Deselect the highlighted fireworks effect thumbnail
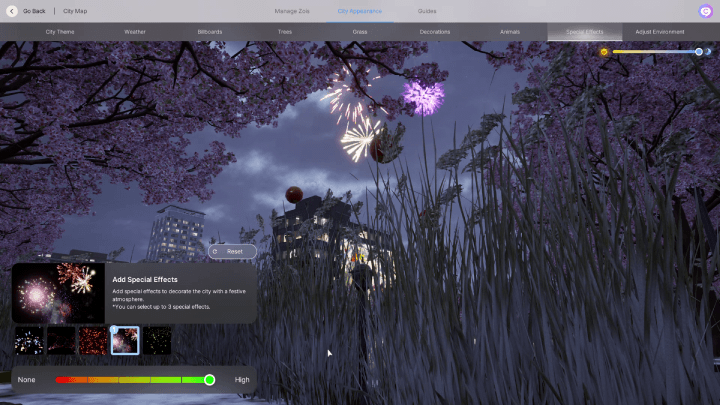Image resolution: width=720 pixels, height=405 pixels. (125, 341)
